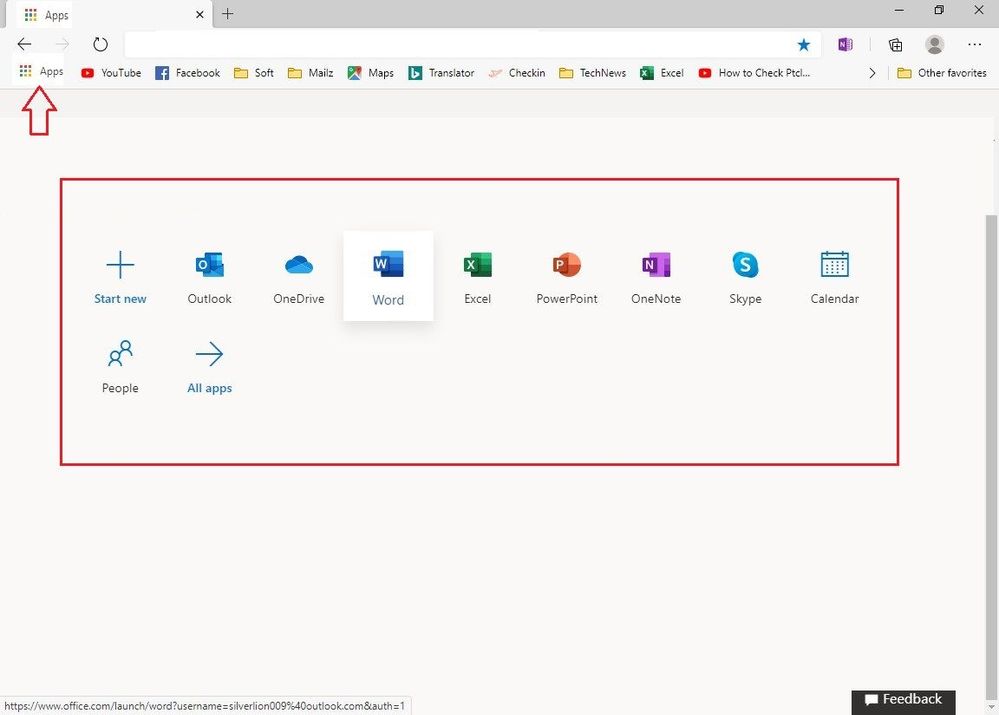Expand the TechNews favorites folder
999x715 pixels.
[x=593, y=73]
